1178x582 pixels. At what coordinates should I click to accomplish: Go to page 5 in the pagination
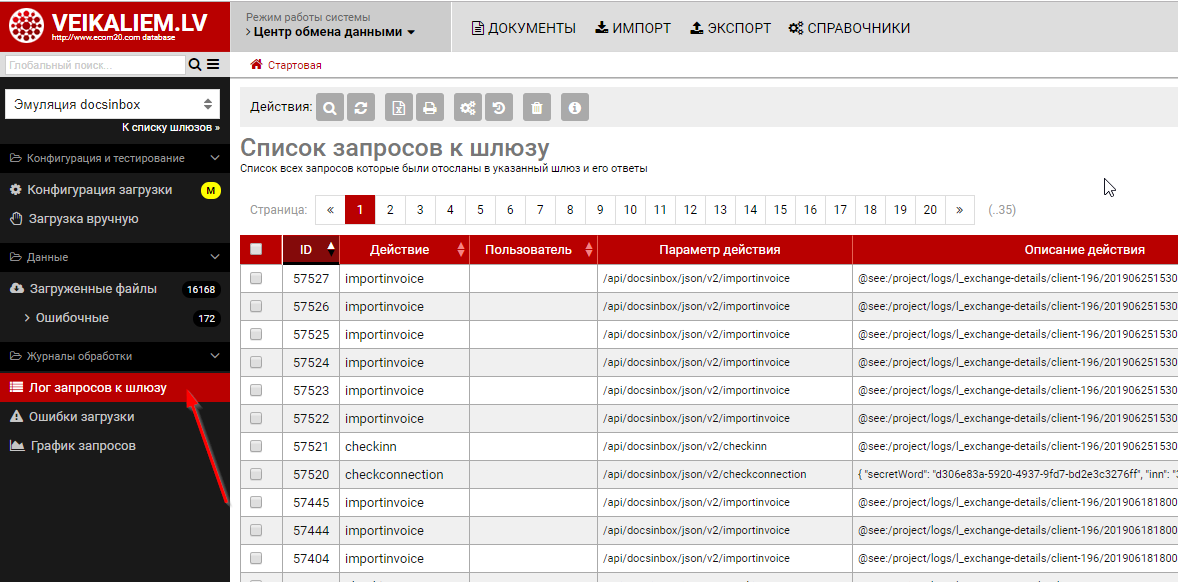click(x=480, y=210)
